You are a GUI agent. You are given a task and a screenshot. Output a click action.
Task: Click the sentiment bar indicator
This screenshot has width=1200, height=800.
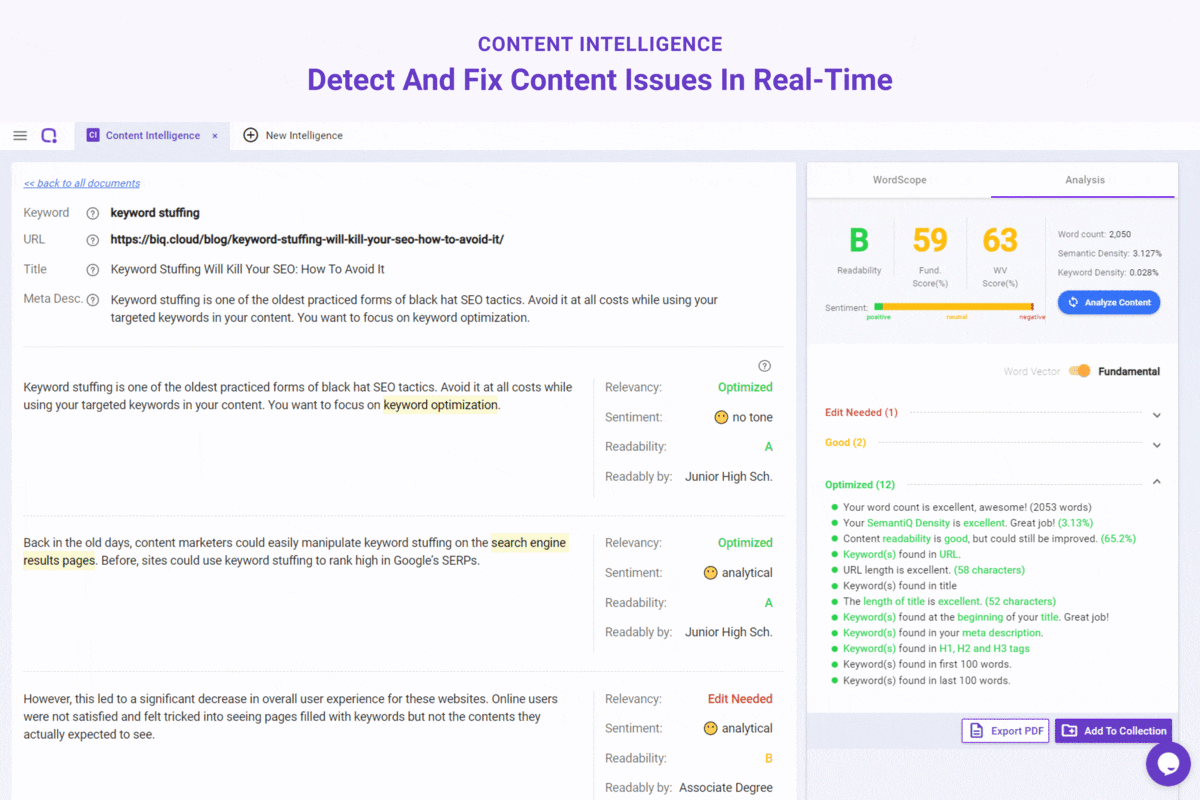(954, 307)
